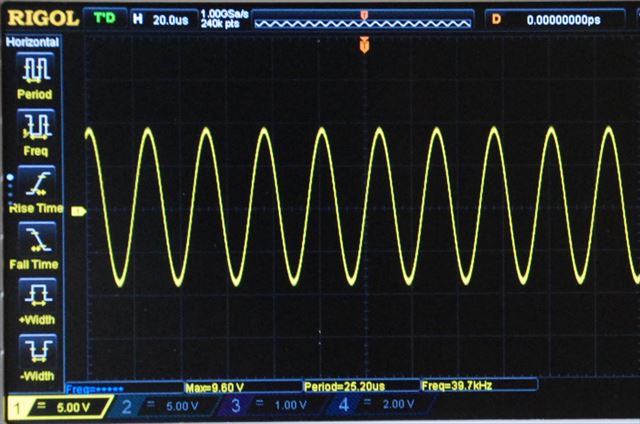This screenshot has height=424, width=640.
Task: Click the orange D delay label
Action: pyautogui.click(x=496, y=19)
